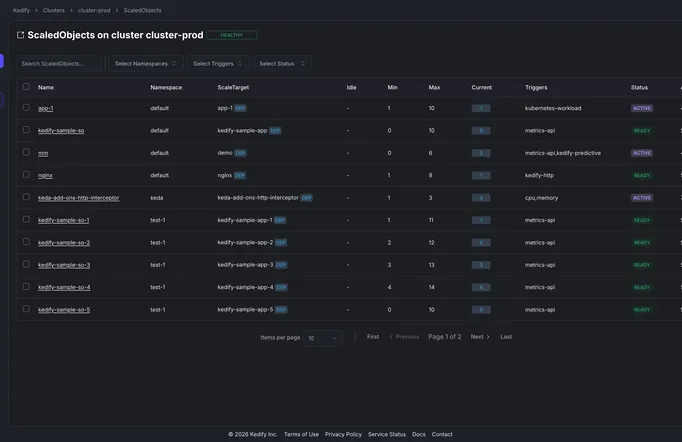Check the mm row checkbox
This screenshot has height=442, width=682.
[26, 152]
